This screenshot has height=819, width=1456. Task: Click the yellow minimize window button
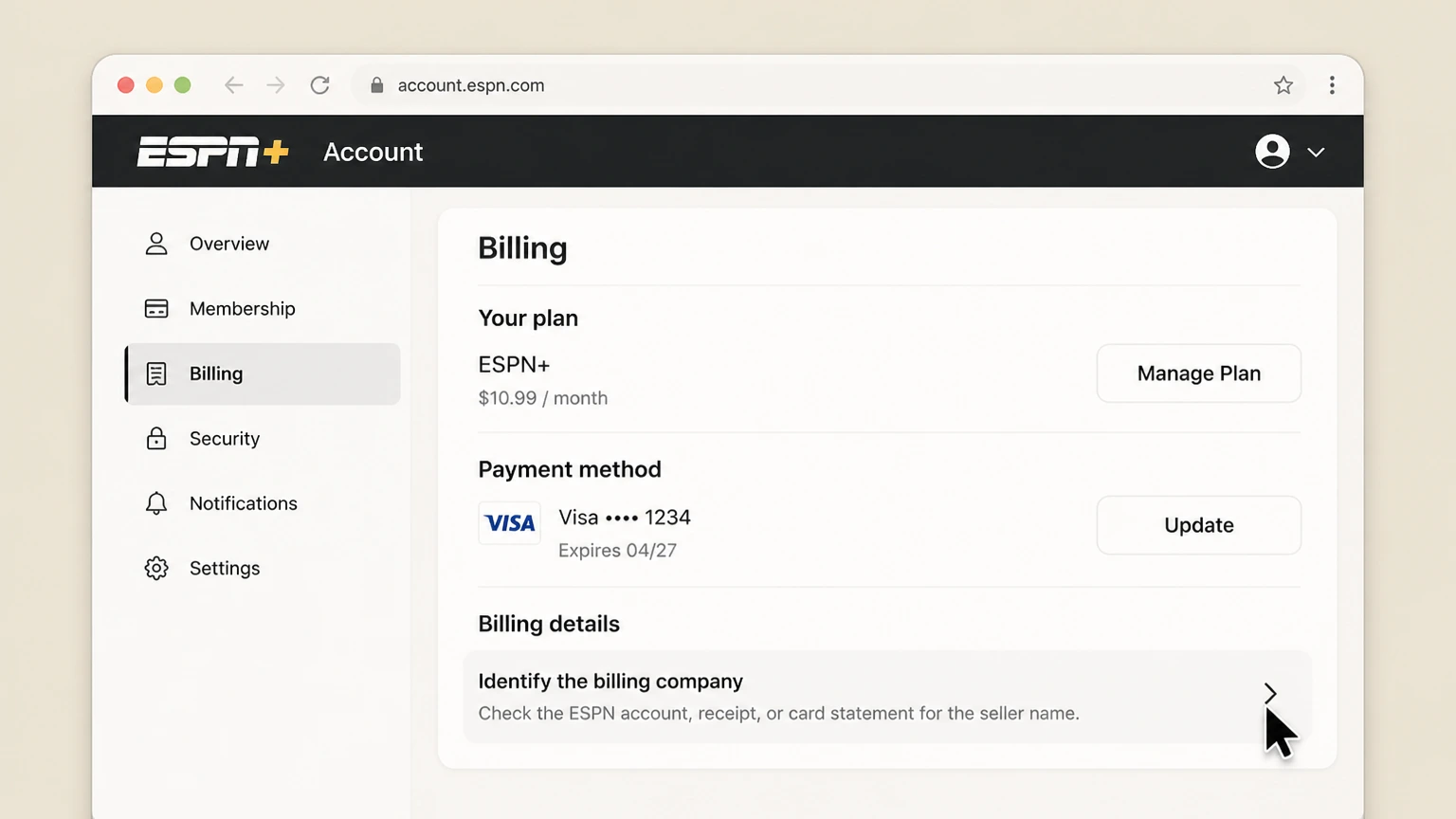point(155,85)
